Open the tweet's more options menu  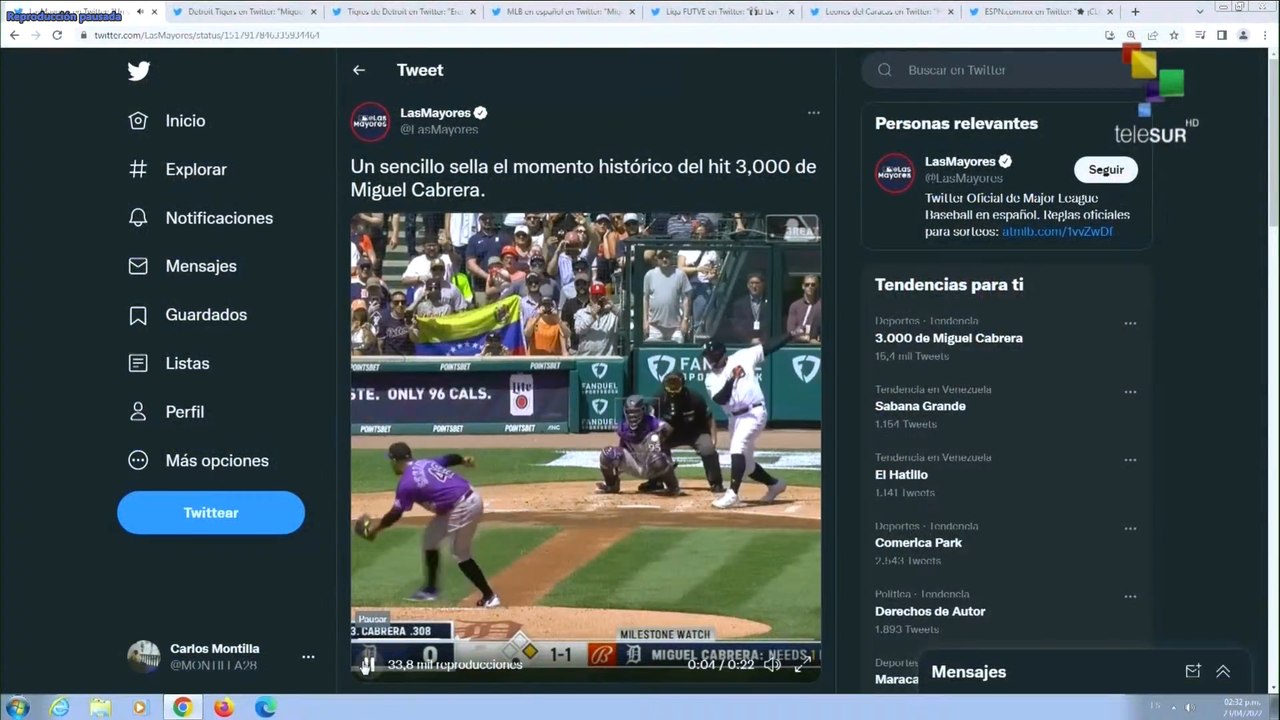[814, 113]
